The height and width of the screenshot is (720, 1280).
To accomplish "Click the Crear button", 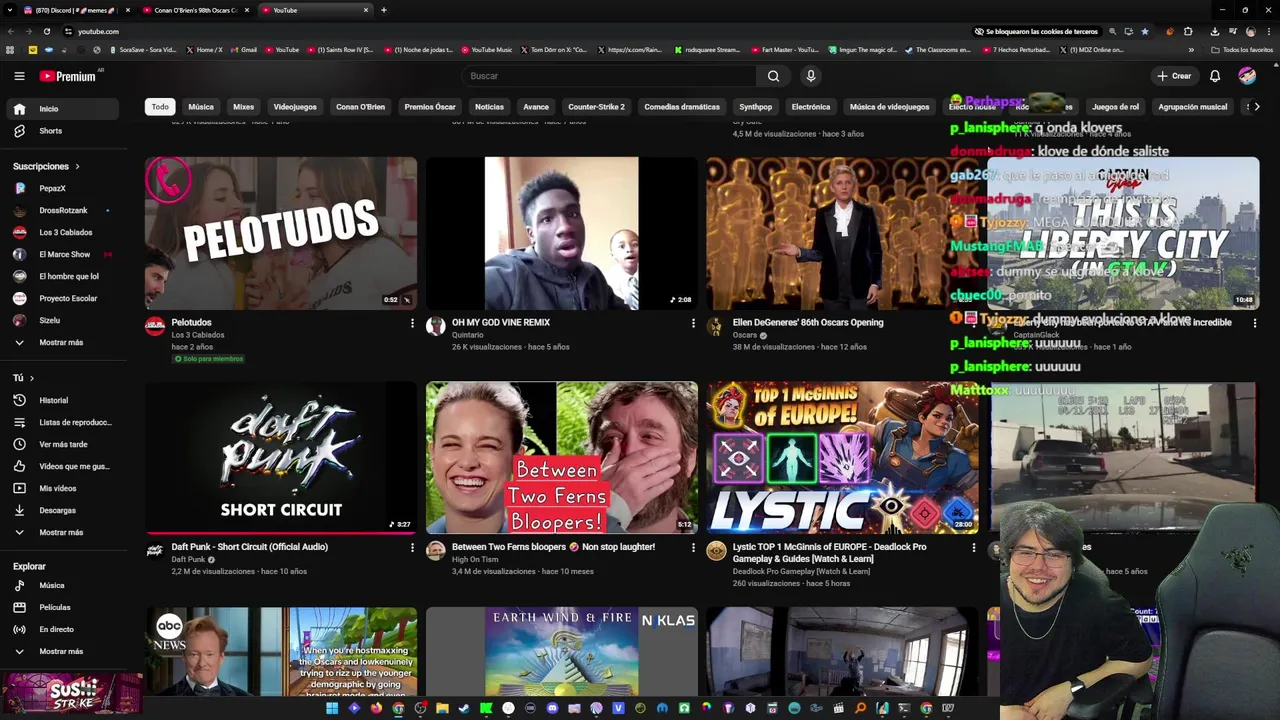I will [x=1174, y=76].
